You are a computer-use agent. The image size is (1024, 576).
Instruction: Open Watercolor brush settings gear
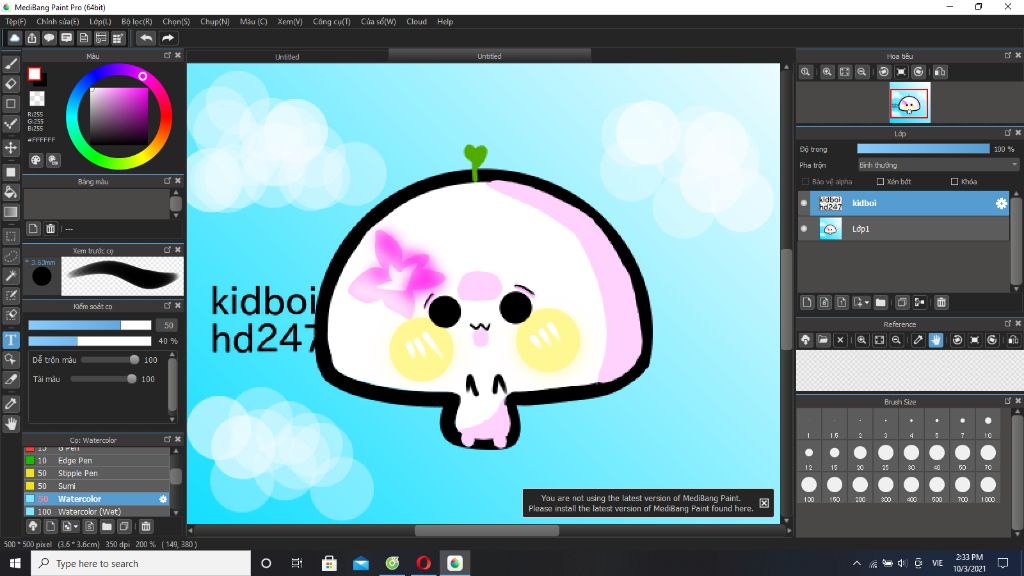[163, 499]
